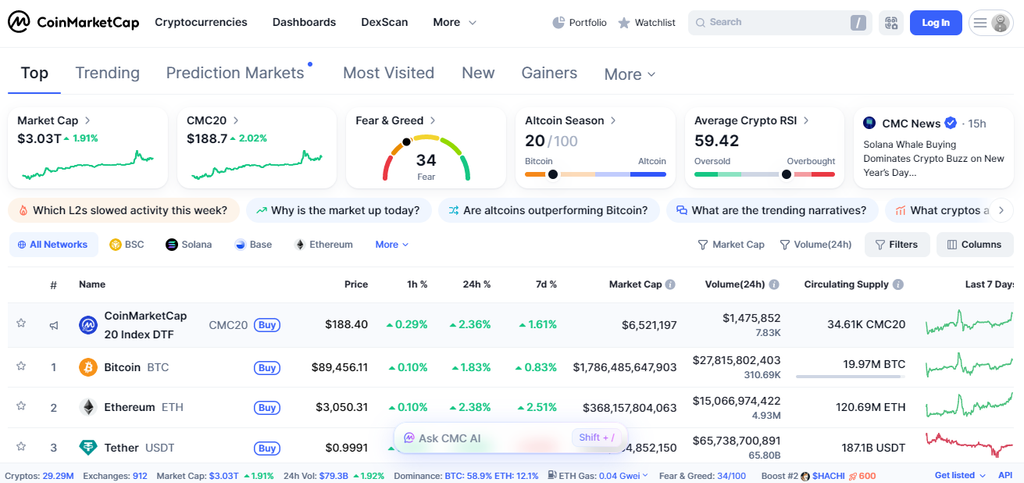The width and height of the screenshot is (1024, 483).
Task: Open the Volume(24h) filter funnel
Action: coord(816,245)
